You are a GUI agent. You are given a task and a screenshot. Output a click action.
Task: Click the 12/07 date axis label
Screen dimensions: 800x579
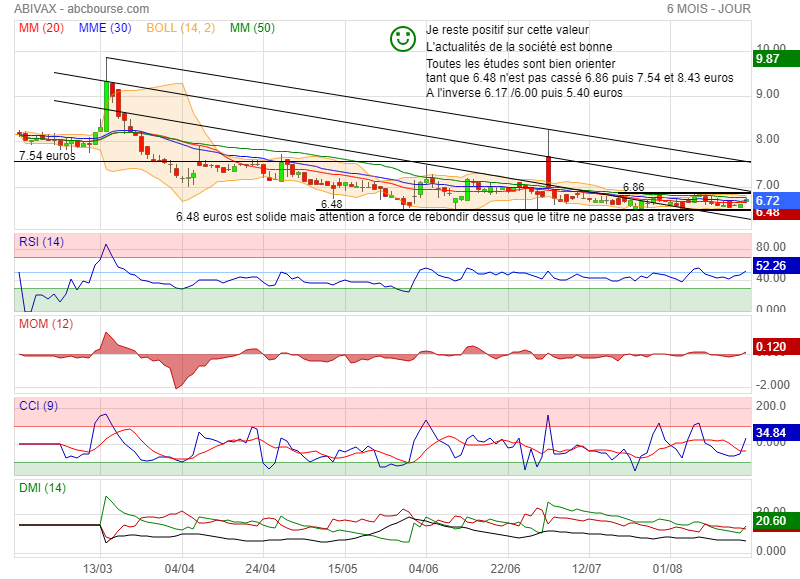tap(587, 569)
